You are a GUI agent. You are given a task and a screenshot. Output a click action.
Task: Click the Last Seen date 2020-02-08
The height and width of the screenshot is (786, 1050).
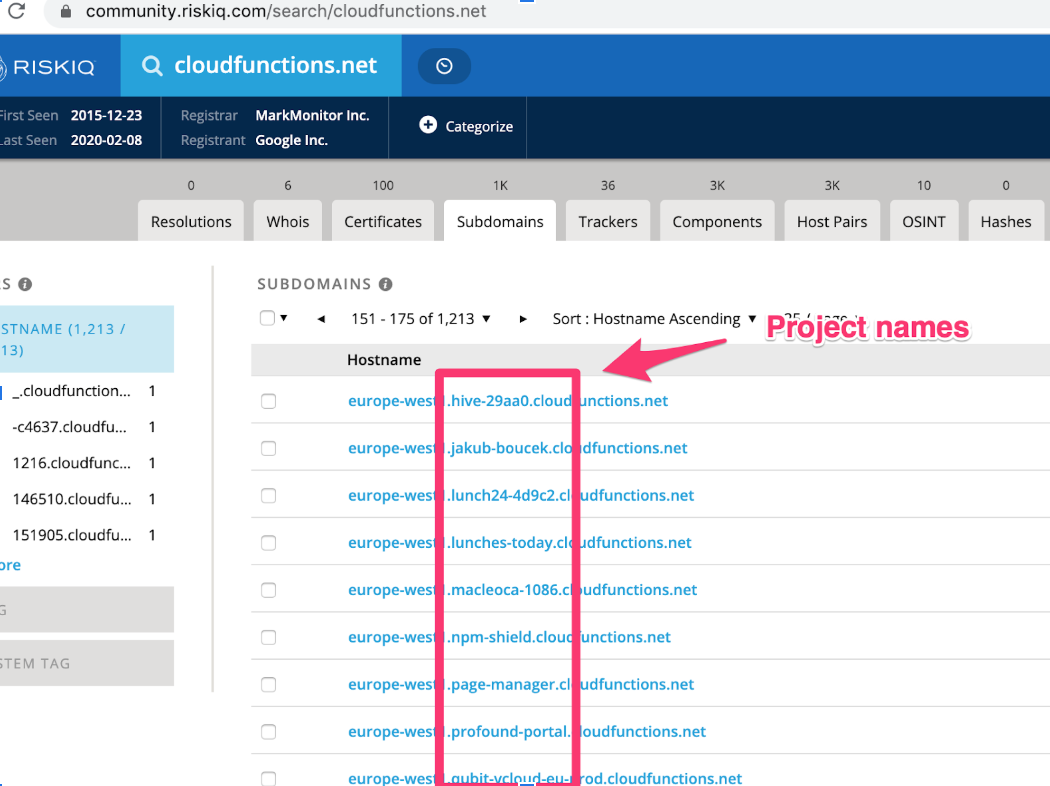point(106,140)
